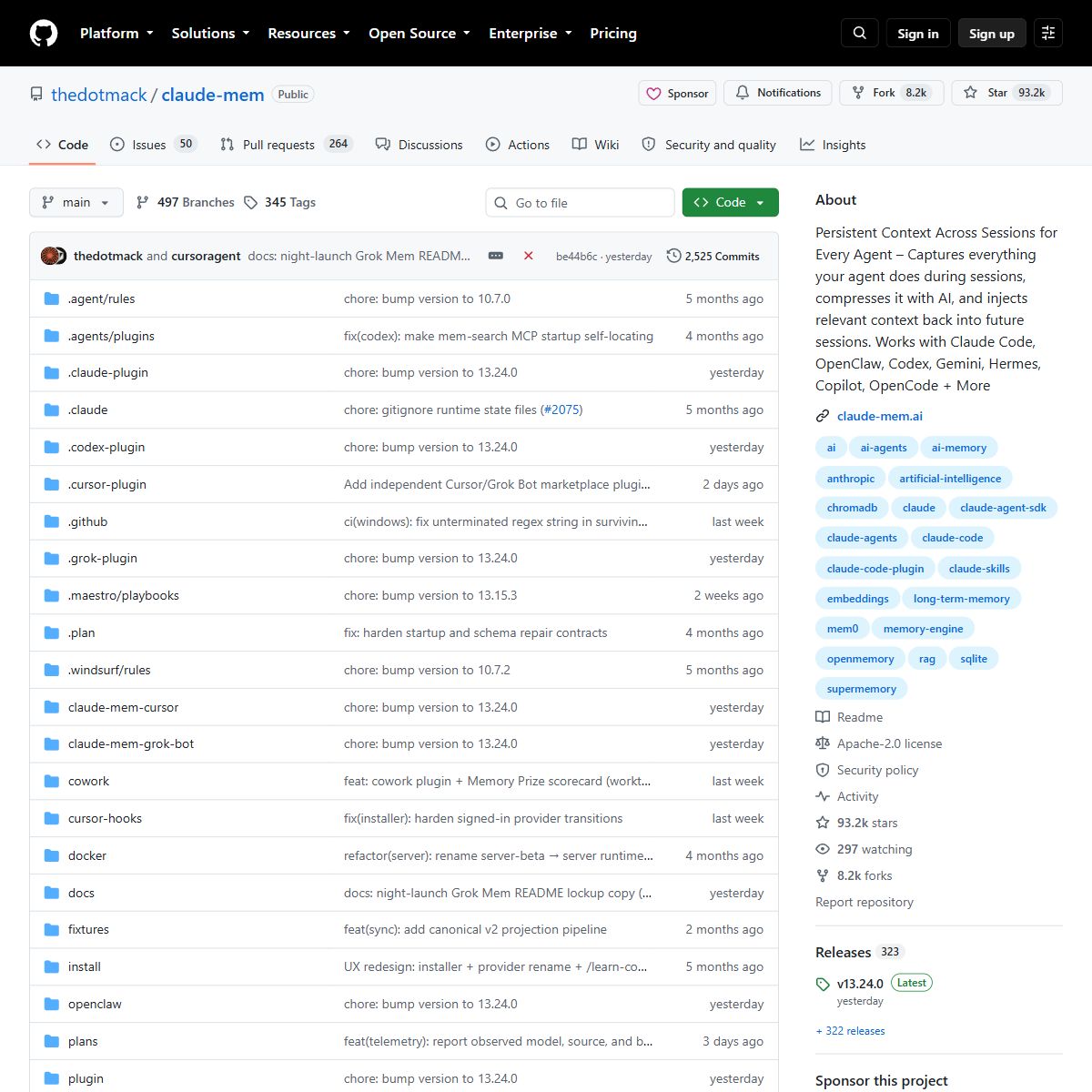Expand the Platform menu in the header
This screenshot has width=1092, height=1092.
click(116, 33)
